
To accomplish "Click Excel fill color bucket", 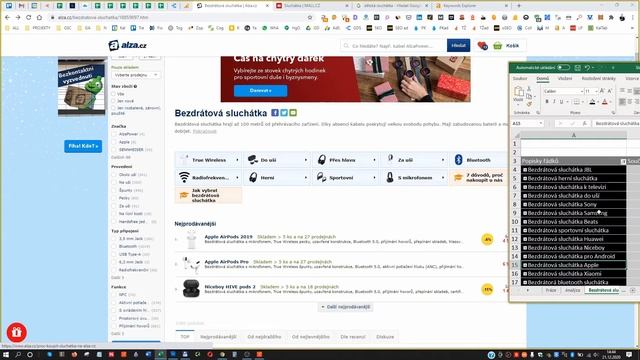I will [592, 102].
